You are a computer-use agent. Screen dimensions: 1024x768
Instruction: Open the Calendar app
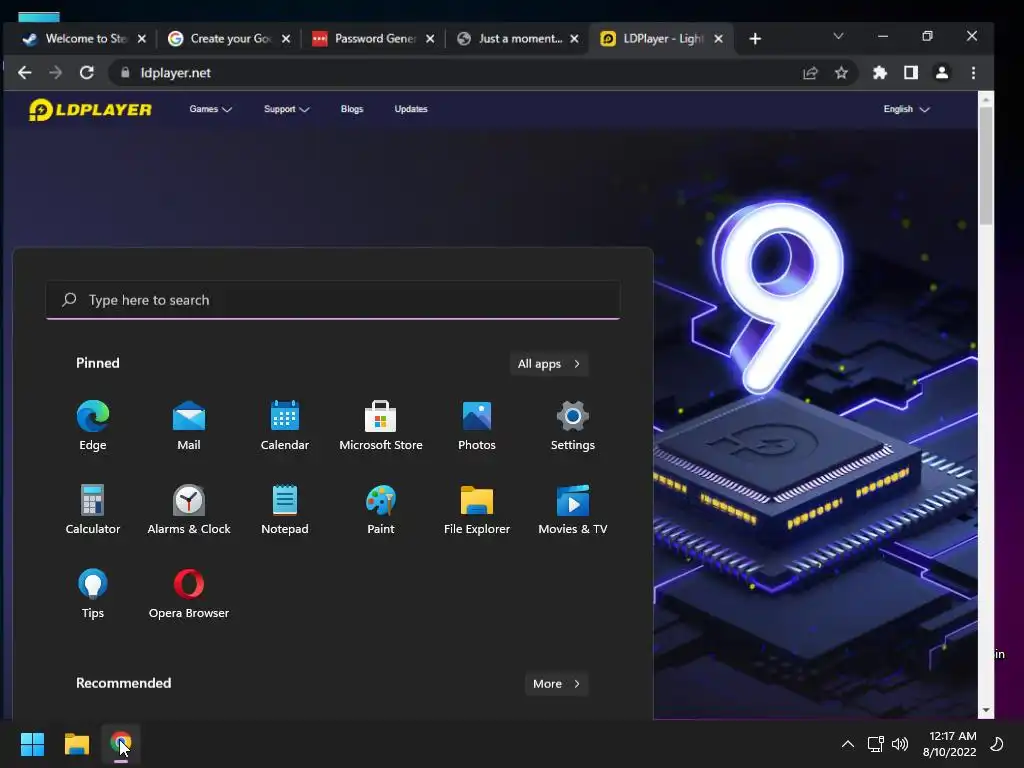pos(285,425)
